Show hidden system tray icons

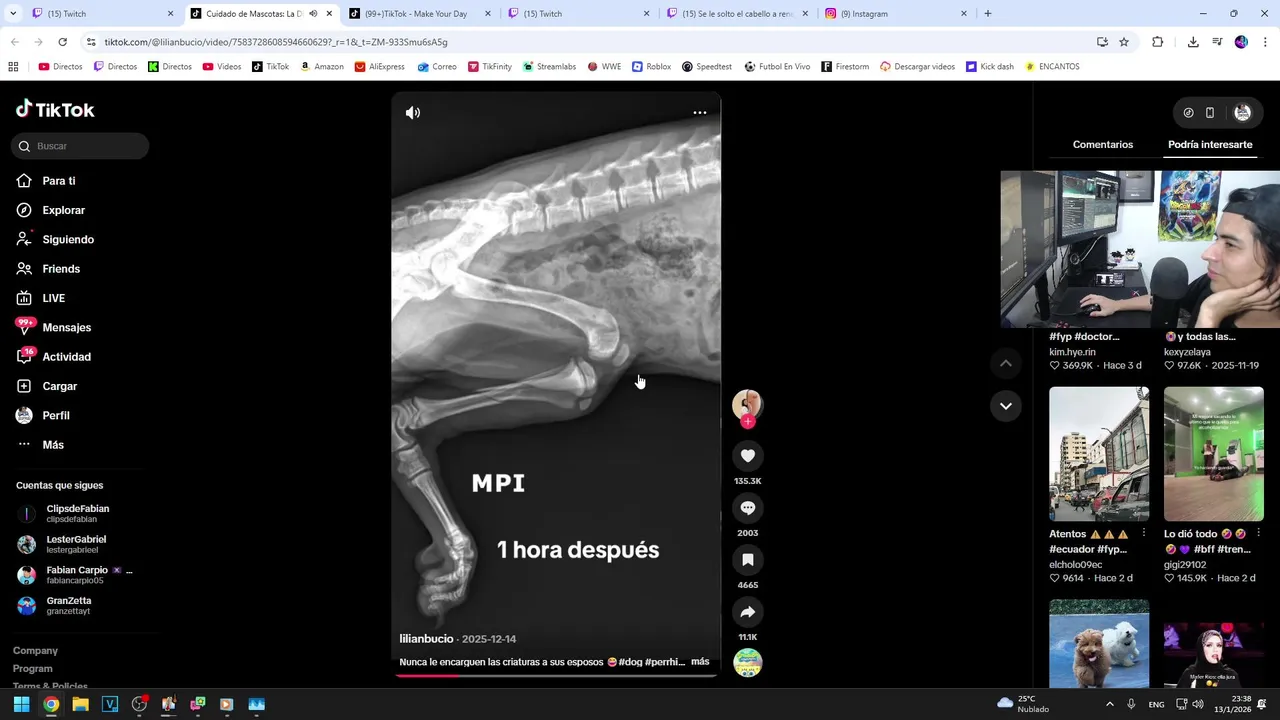pos(1109,704)
